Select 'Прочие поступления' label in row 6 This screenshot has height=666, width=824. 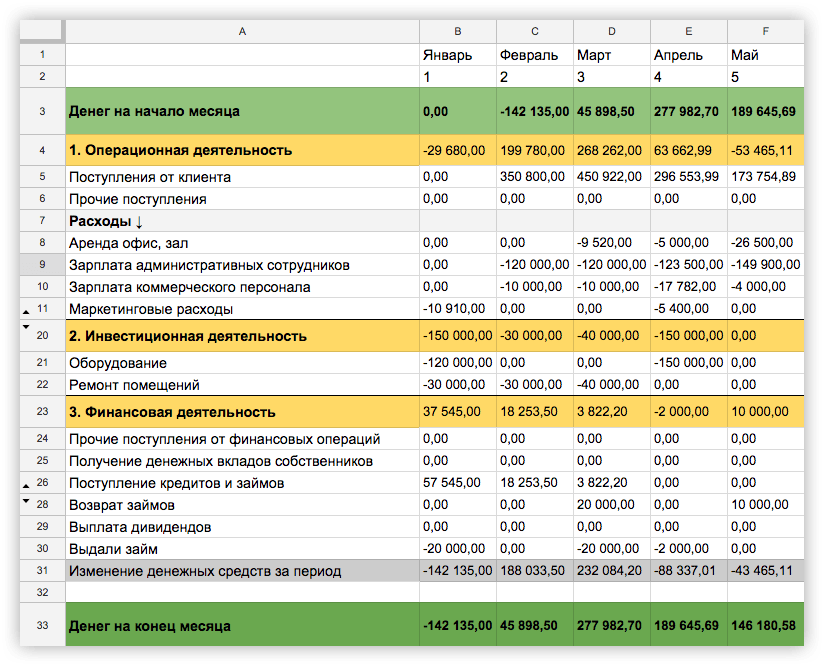coord(242,199)
